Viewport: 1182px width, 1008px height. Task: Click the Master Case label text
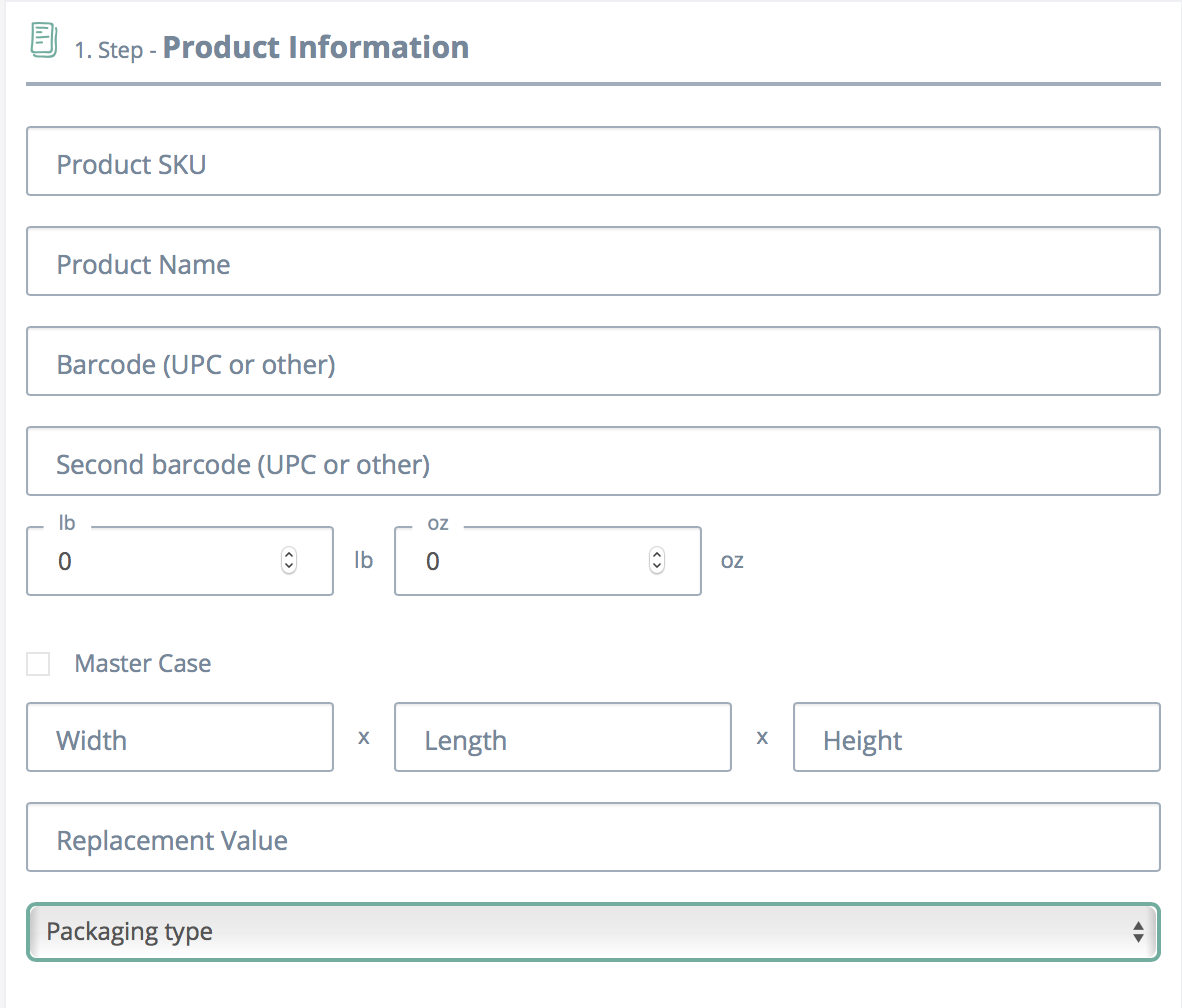click(143, 664)
